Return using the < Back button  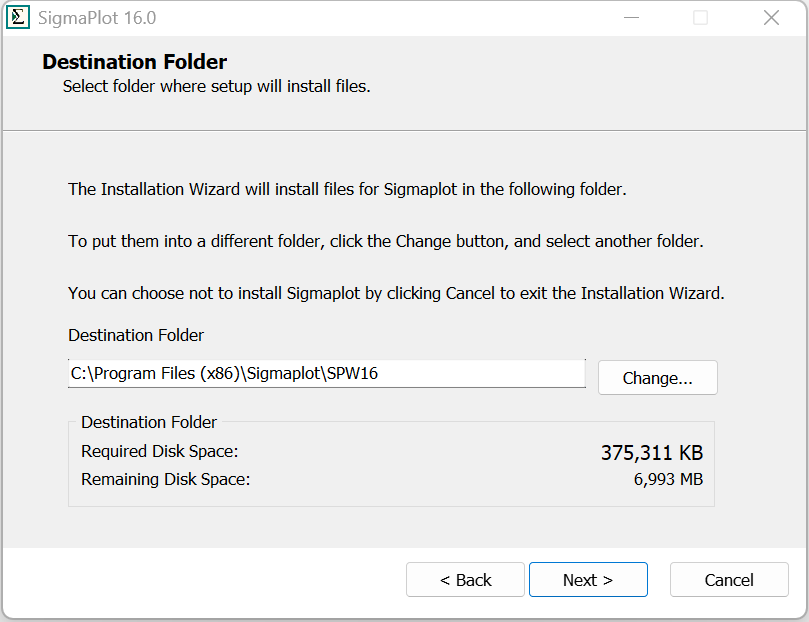pyautogui.click(x=465, y=580)
